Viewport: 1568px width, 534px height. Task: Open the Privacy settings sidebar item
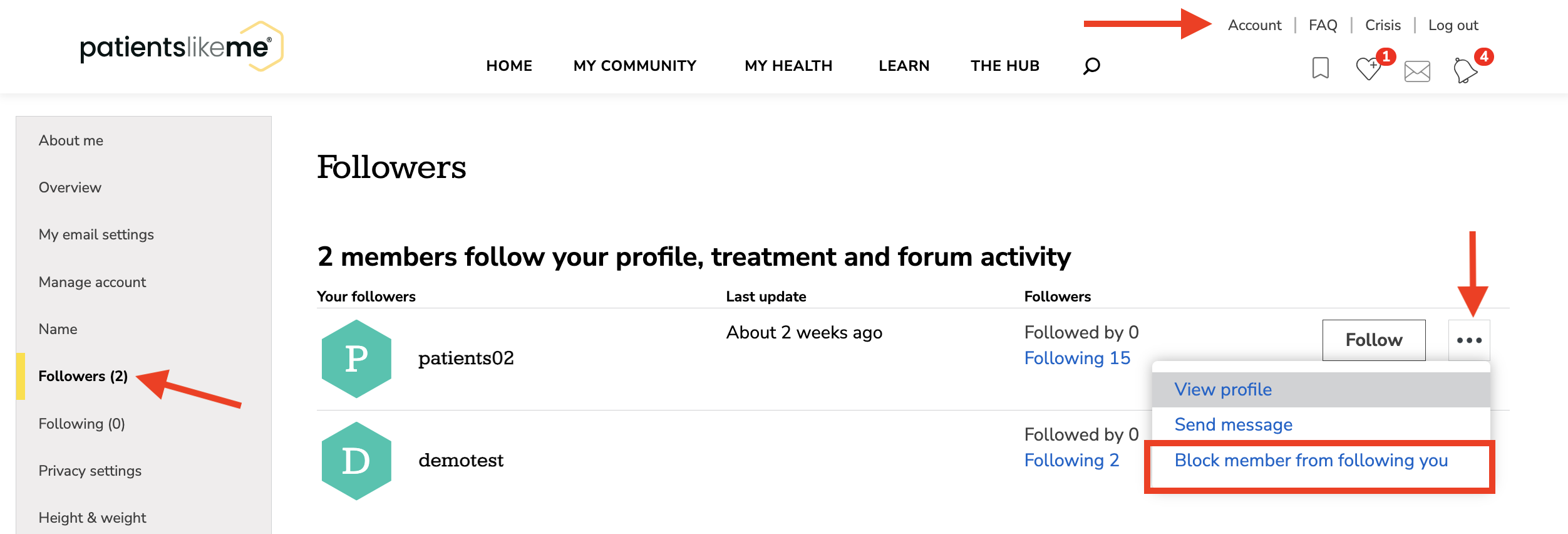(x=90, y=471)
